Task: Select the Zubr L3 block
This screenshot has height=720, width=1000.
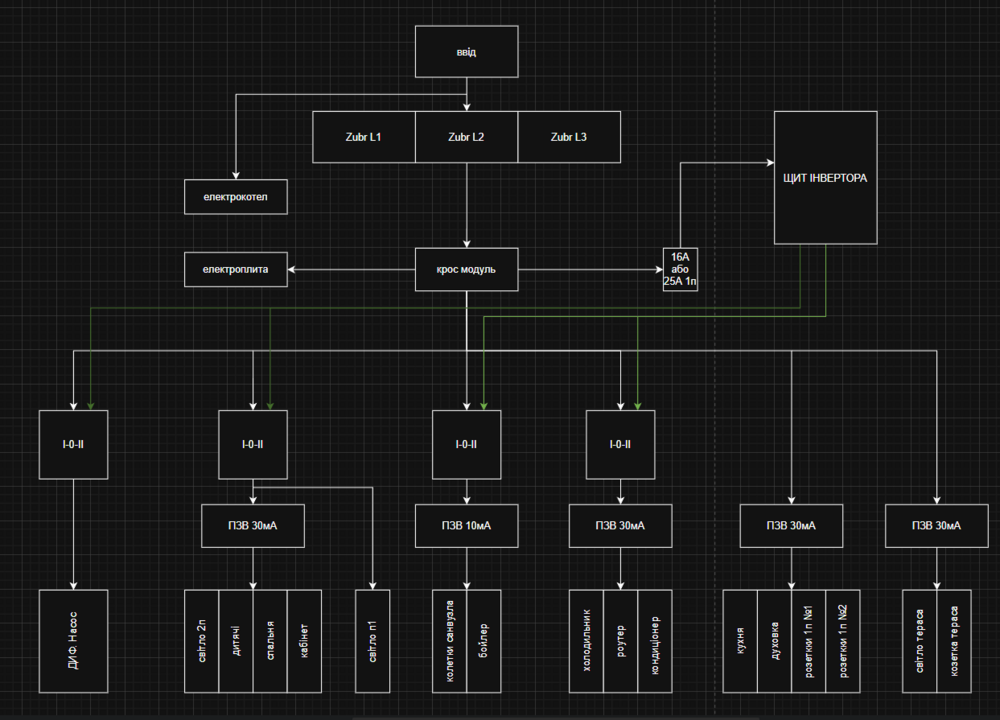Action: coord(569,137)
